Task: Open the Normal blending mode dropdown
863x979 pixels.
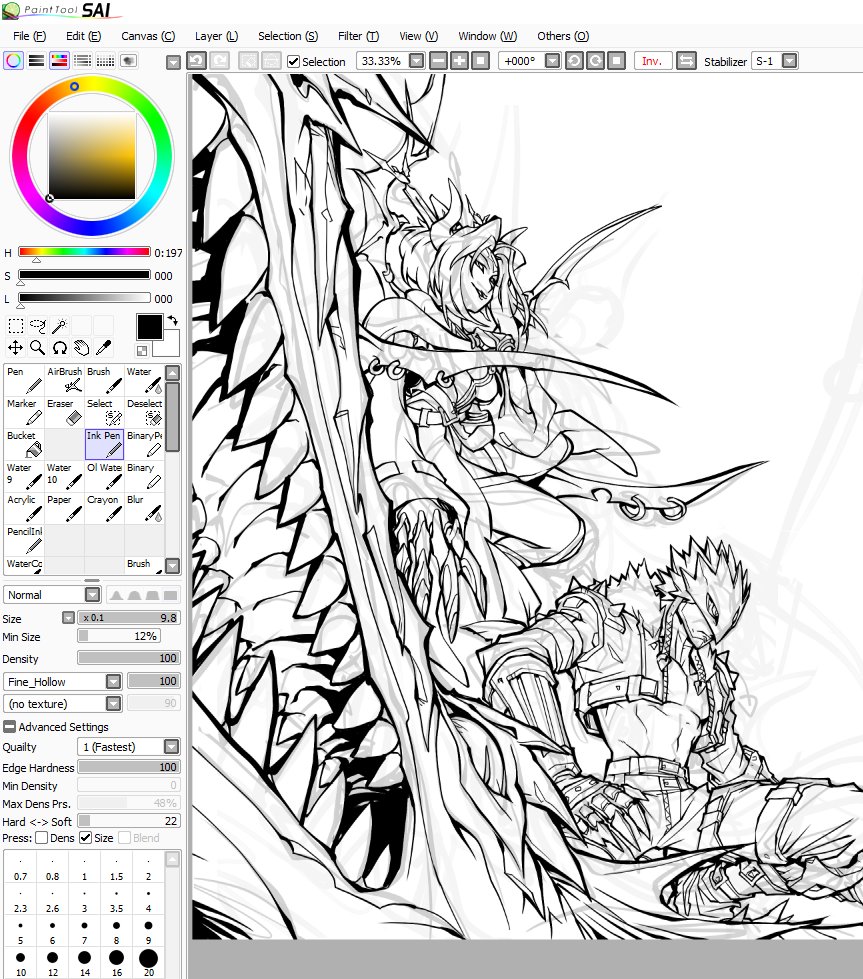Action: tap(92, 594)
